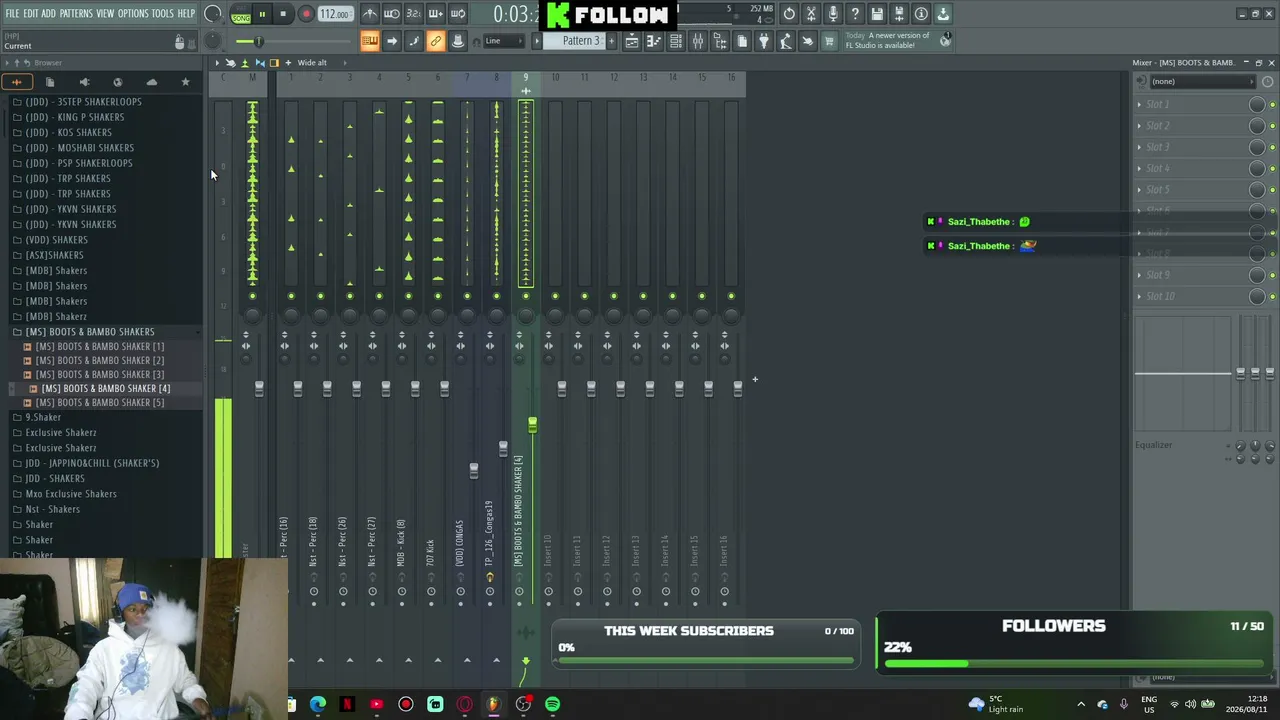Toggle the orange link icon in the toolbar

click(x=436, y=41)
